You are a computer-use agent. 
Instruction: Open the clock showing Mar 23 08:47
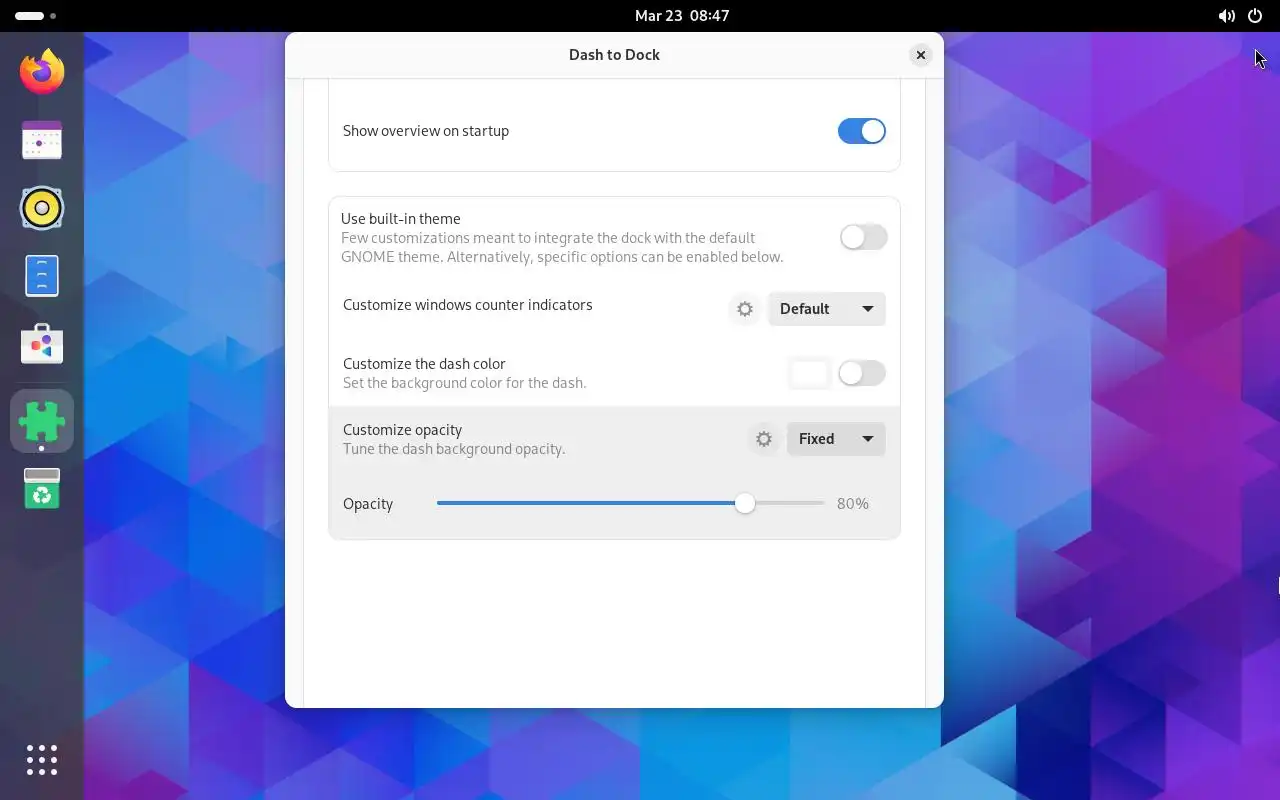point(682,16)
